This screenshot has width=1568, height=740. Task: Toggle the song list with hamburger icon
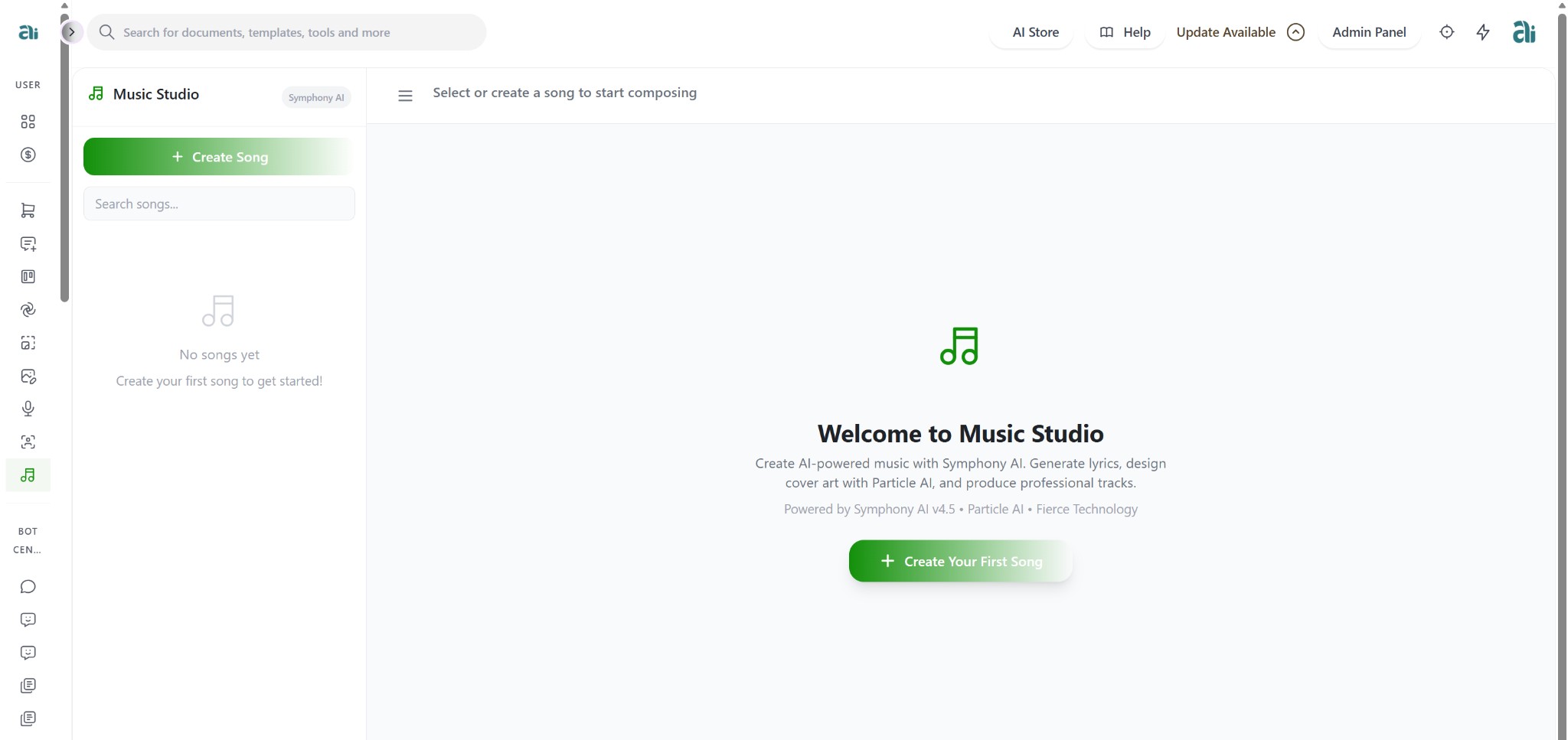click(405, 96)
